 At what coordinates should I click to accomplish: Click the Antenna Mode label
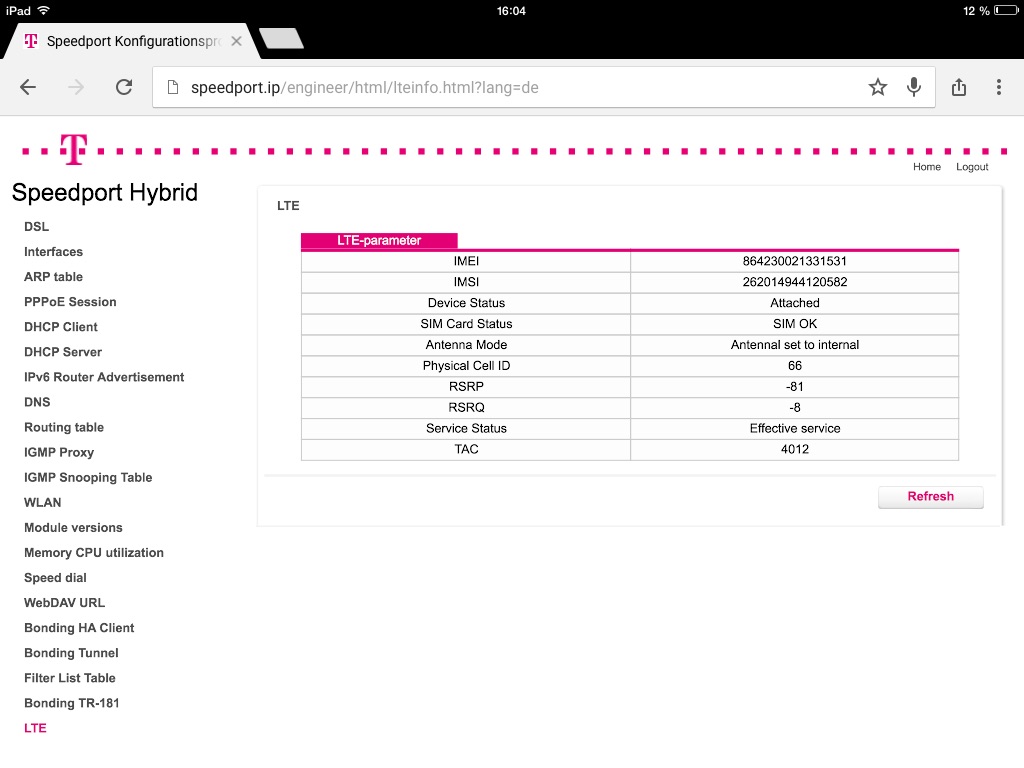click(x=466, y=345)
